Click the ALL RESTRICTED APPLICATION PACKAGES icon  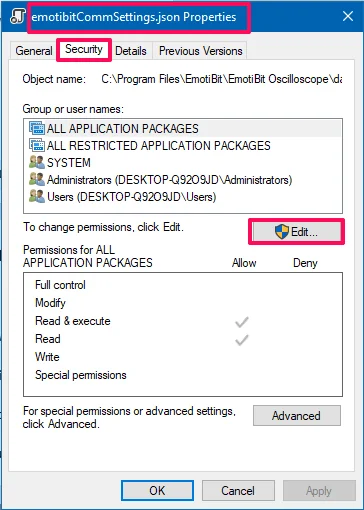pos(37,145)
